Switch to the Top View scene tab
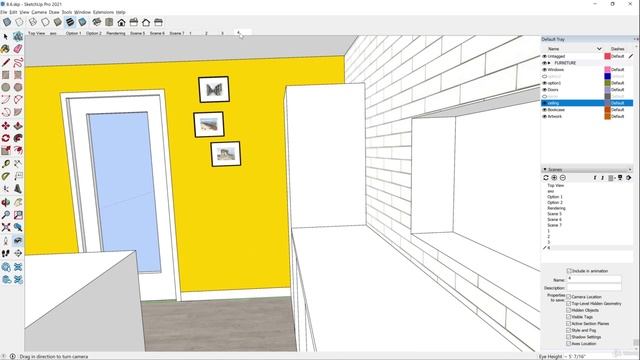This screenshot has height=360, width=640. [x=36, y=33]
